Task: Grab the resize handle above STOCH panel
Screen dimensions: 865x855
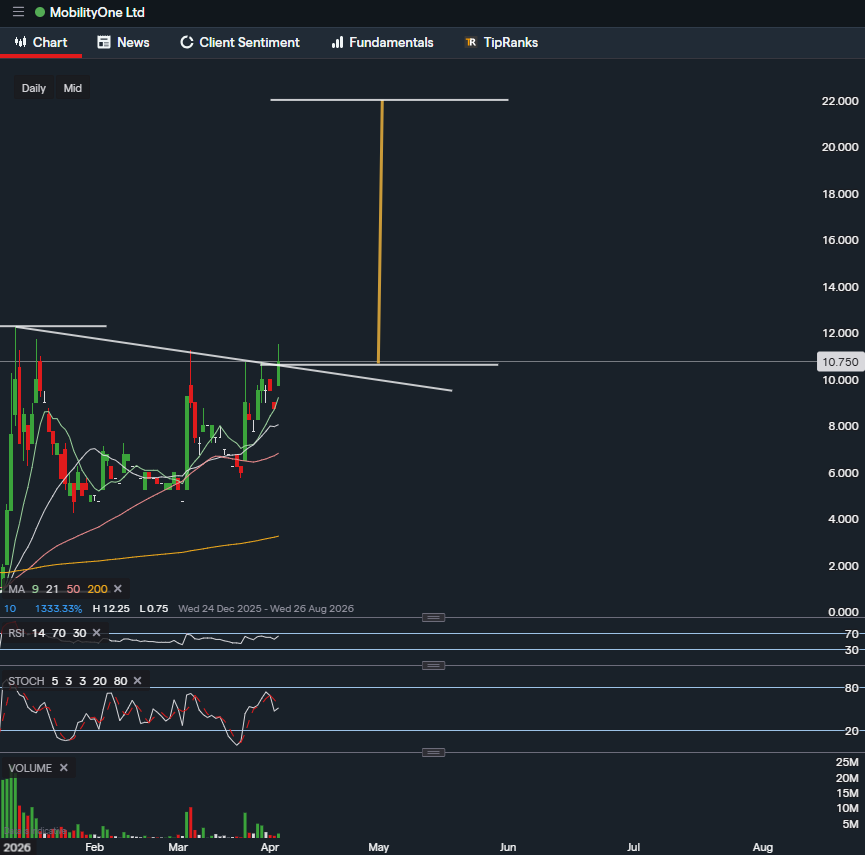Action: click(433, 665)
